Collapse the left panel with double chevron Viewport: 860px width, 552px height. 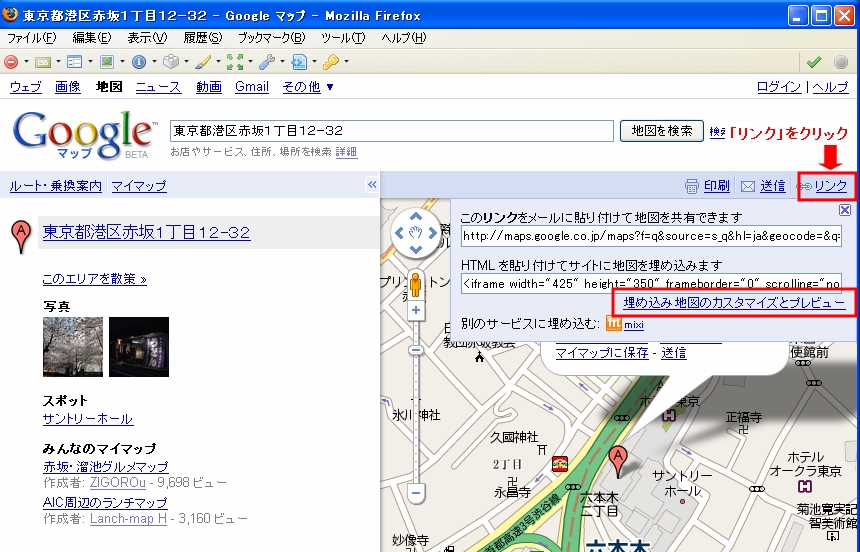click(372, 185)
